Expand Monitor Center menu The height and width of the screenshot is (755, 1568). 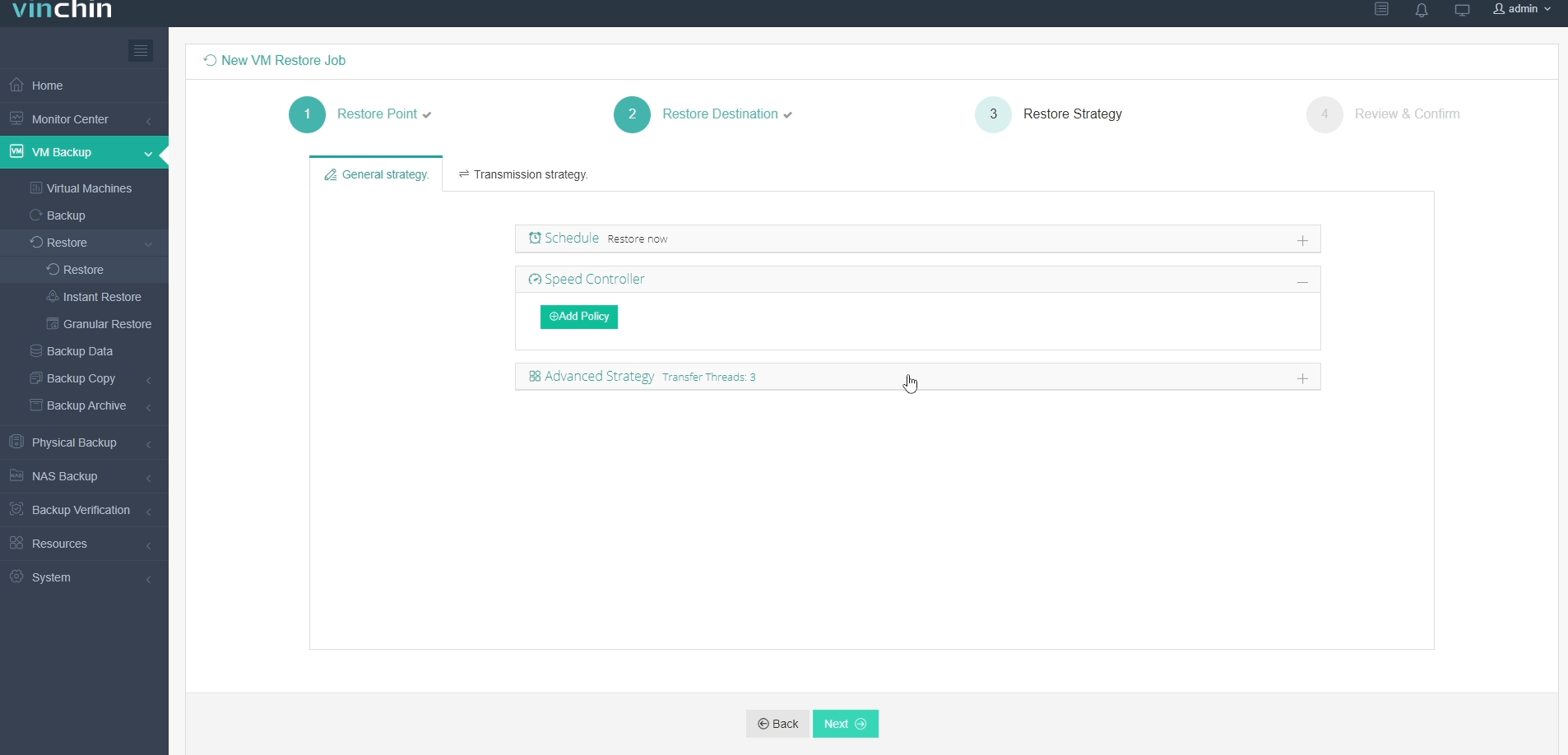pyautogui.click(x=84, y=119)
